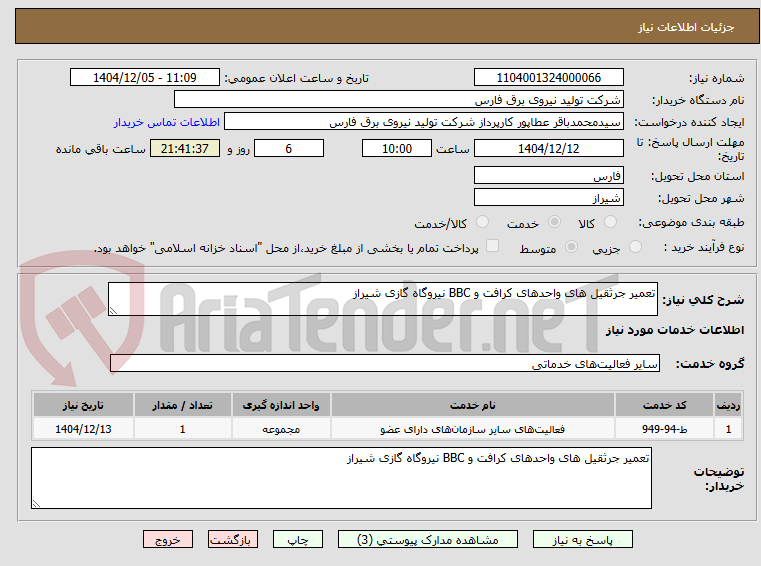
Task: Click the کد خدمت column header
Action: pyautogui.click(x=664, y=405)
